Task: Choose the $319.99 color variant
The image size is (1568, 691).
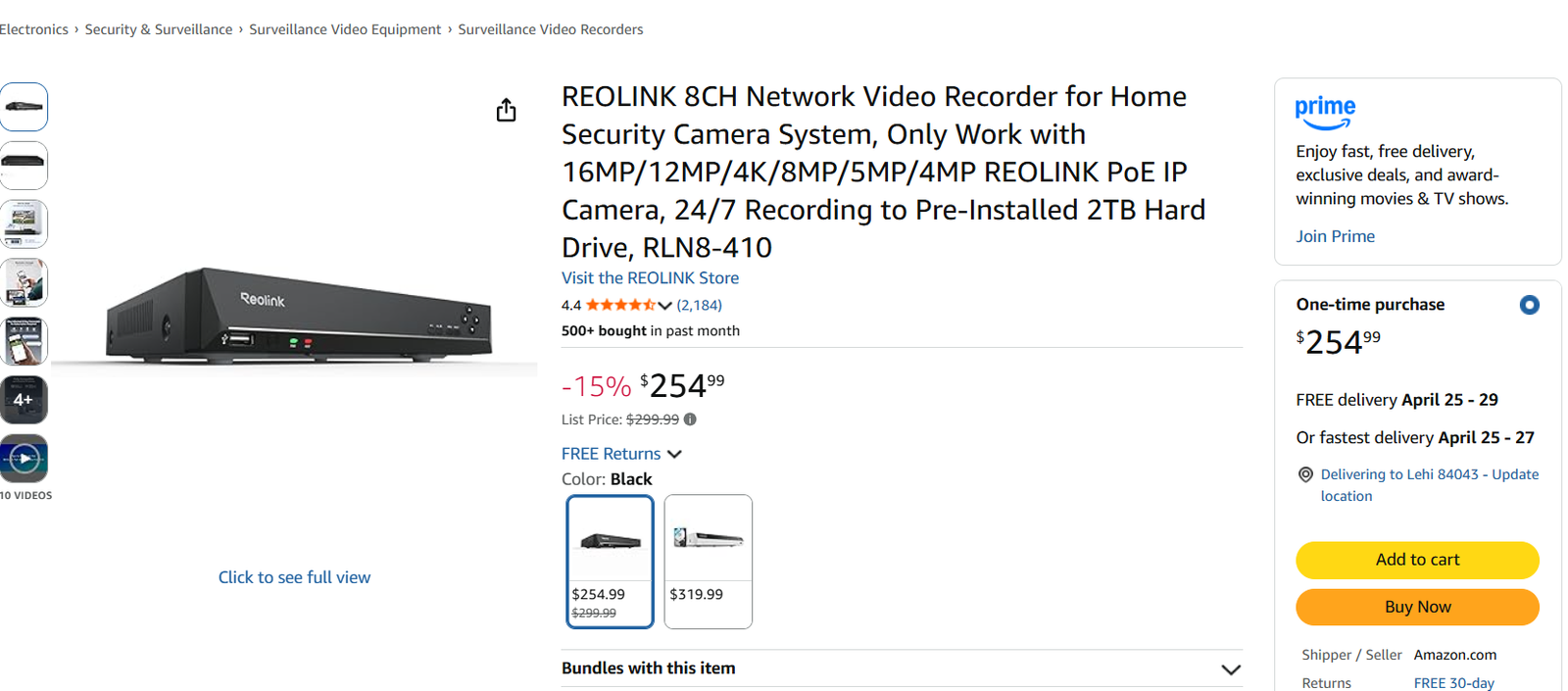Action: tap(708, 561)
